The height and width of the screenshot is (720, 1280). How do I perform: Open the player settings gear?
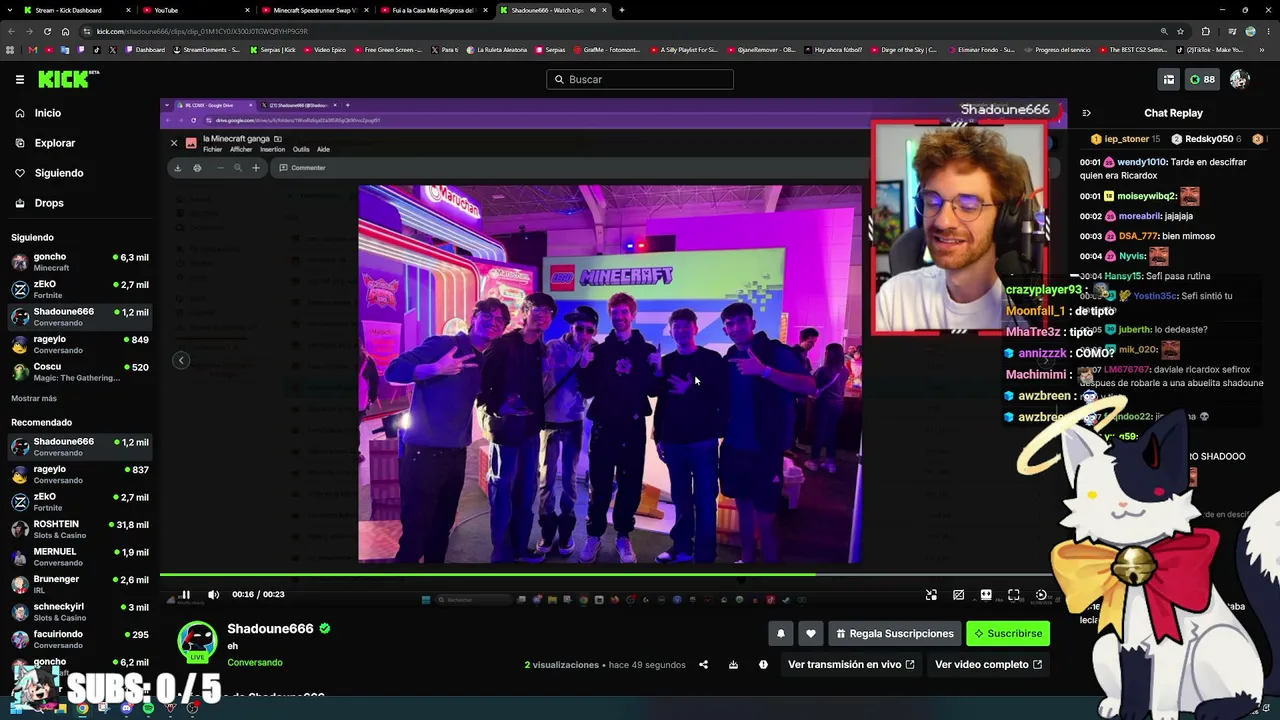pos(1041,595)
